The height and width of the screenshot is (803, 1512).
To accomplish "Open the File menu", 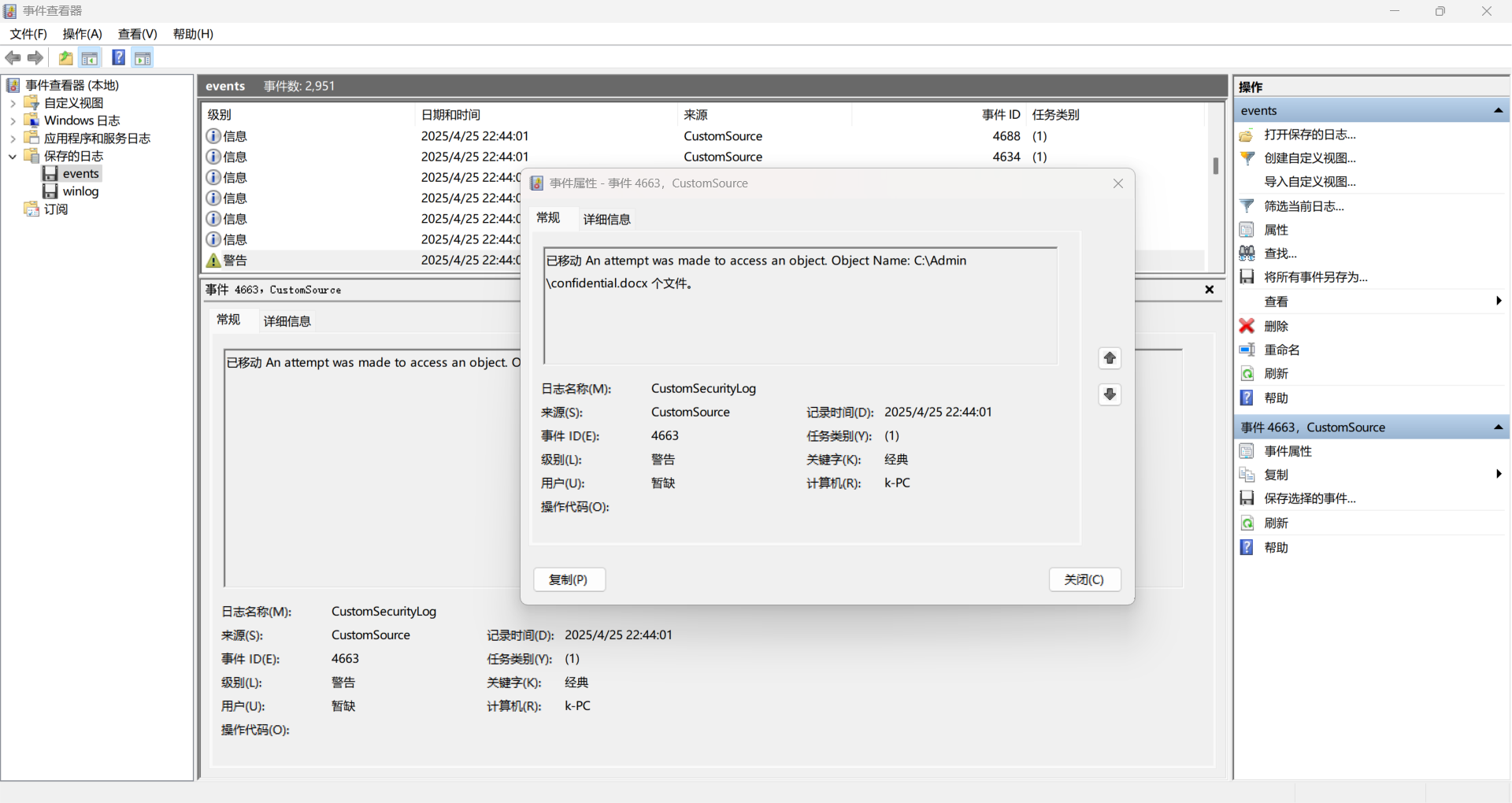I will click(x=28, y=34).
